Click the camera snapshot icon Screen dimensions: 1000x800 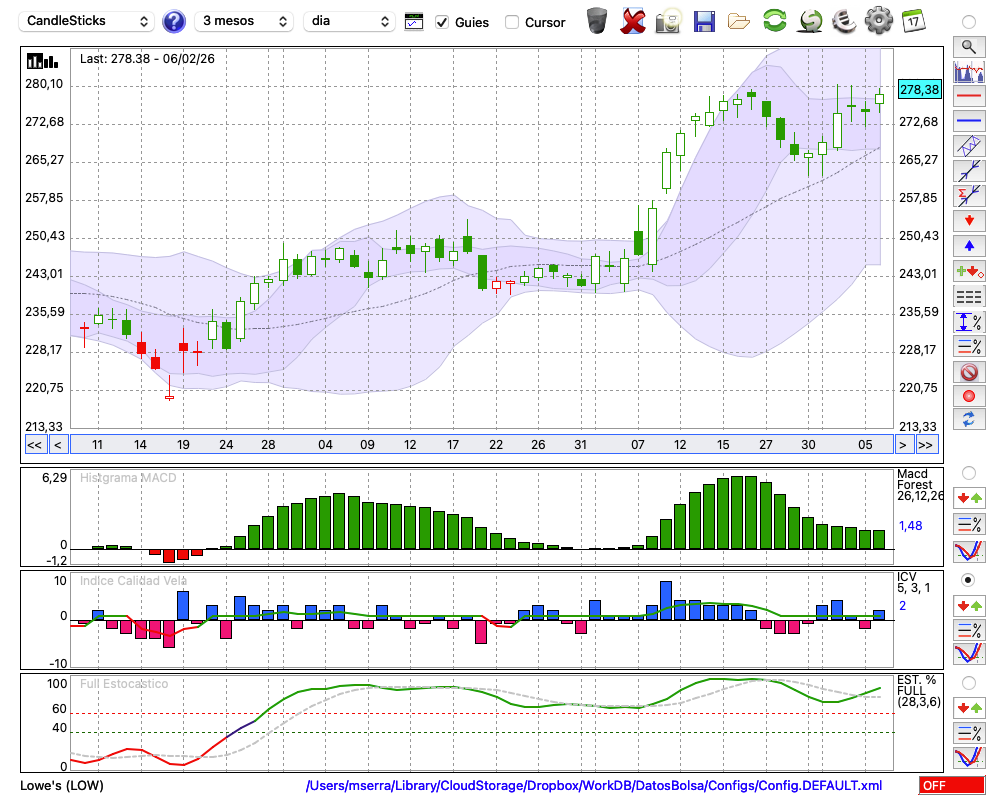[x=668, y=21]
